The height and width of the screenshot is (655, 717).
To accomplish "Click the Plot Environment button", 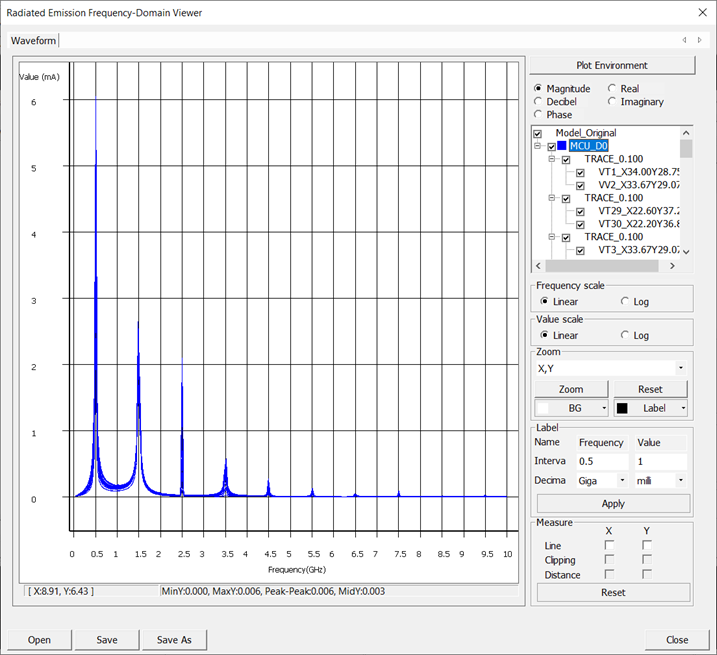I will pyautogui.click(x=612, y=66).
